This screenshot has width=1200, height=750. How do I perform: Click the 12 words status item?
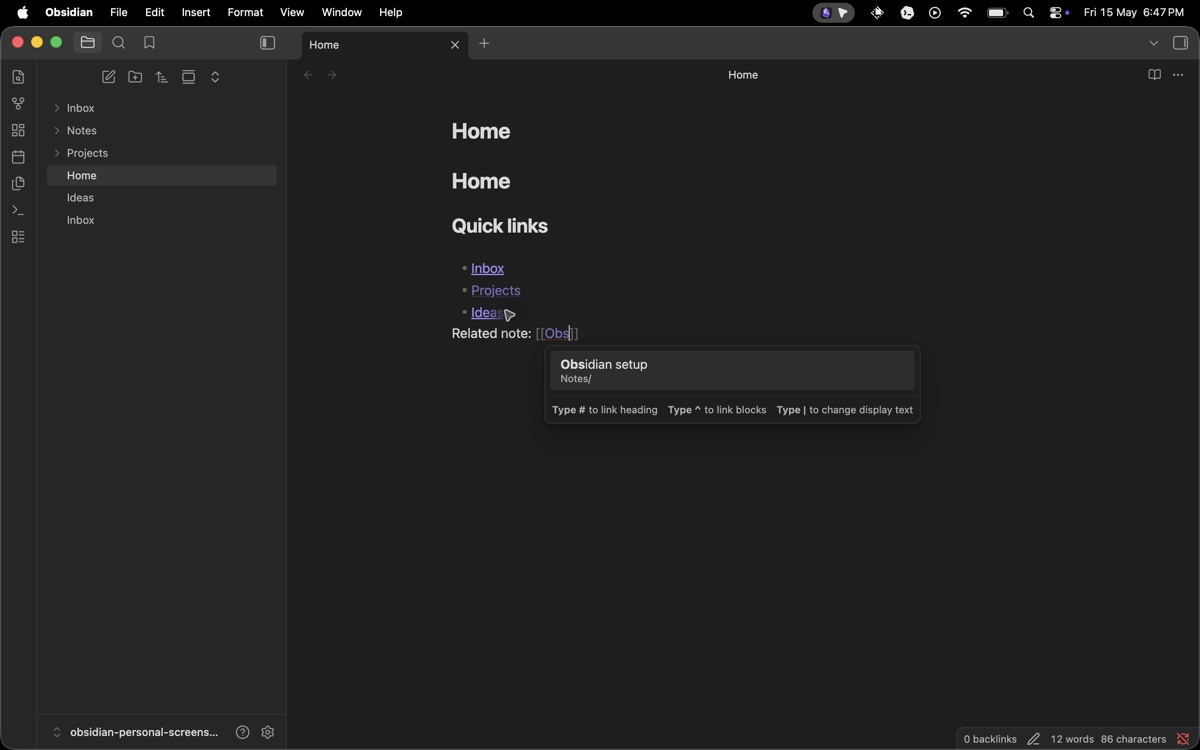(x=1072, y=739)
